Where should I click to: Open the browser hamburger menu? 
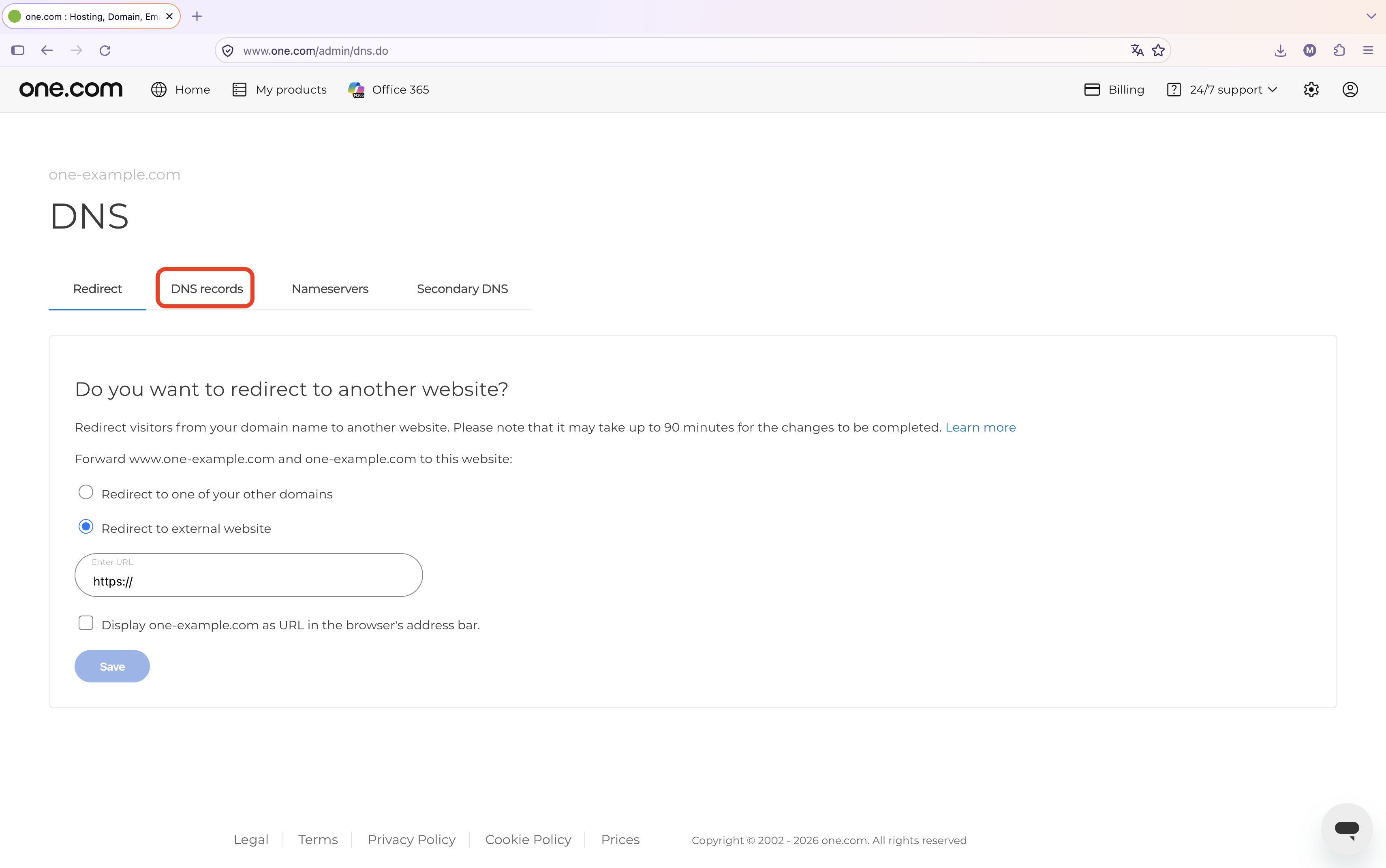pyautogui.click(x=1368, y=51)
